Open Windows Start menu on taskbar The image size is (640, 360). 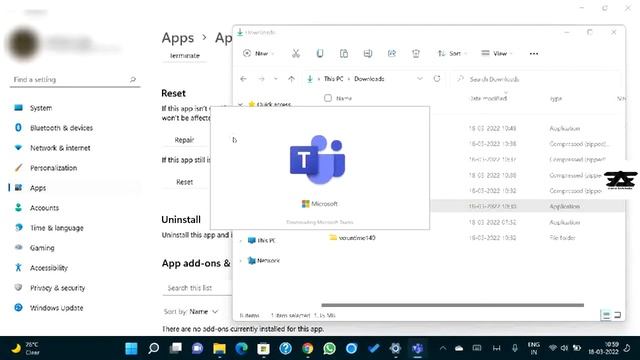click(x=131, y=348)
